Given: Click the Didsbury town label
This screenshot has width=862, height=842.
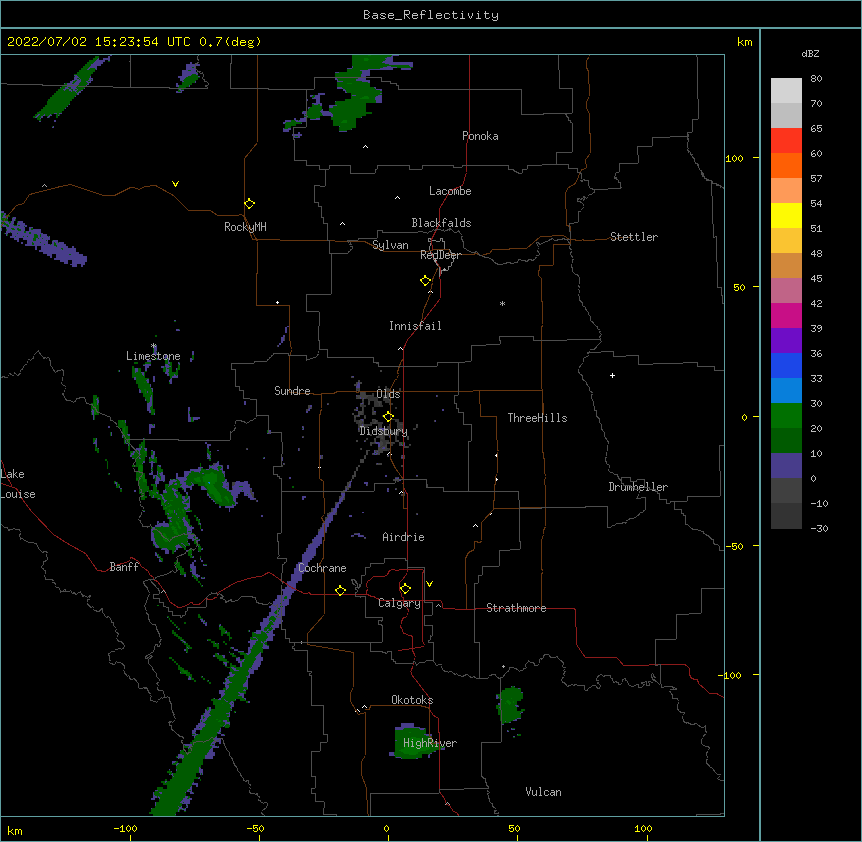Looking at the screenshot, I should [383, 431].
